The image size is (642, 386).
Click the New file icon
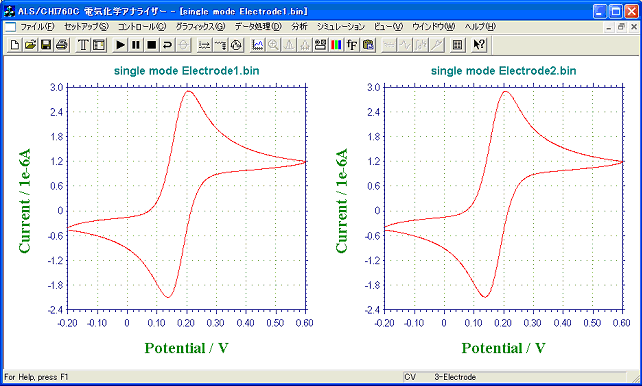(15, 45)
